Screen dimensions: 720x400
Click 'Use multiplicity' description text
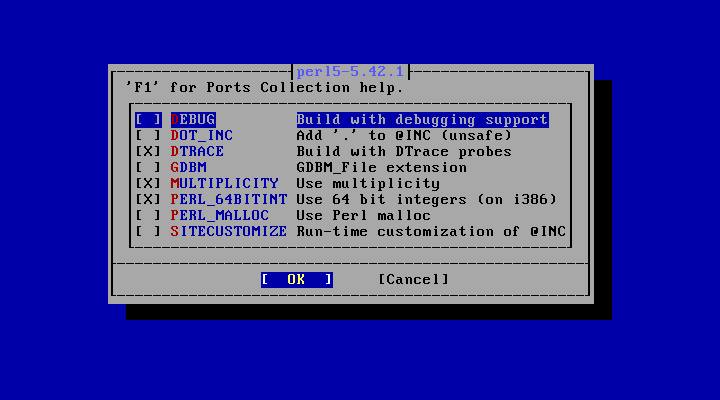(x=368, y=184)
